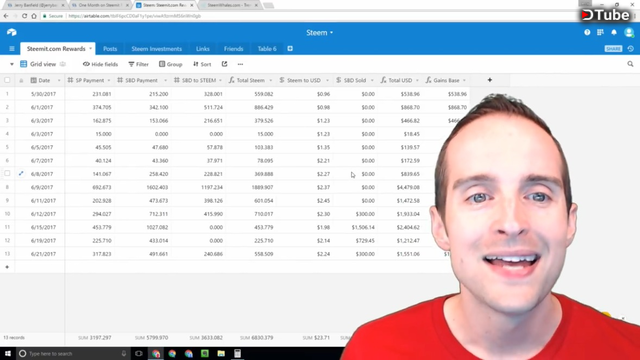Toggle the select all rows checkbox
This screenshot has width=640, height=360.
coord(7,80)
